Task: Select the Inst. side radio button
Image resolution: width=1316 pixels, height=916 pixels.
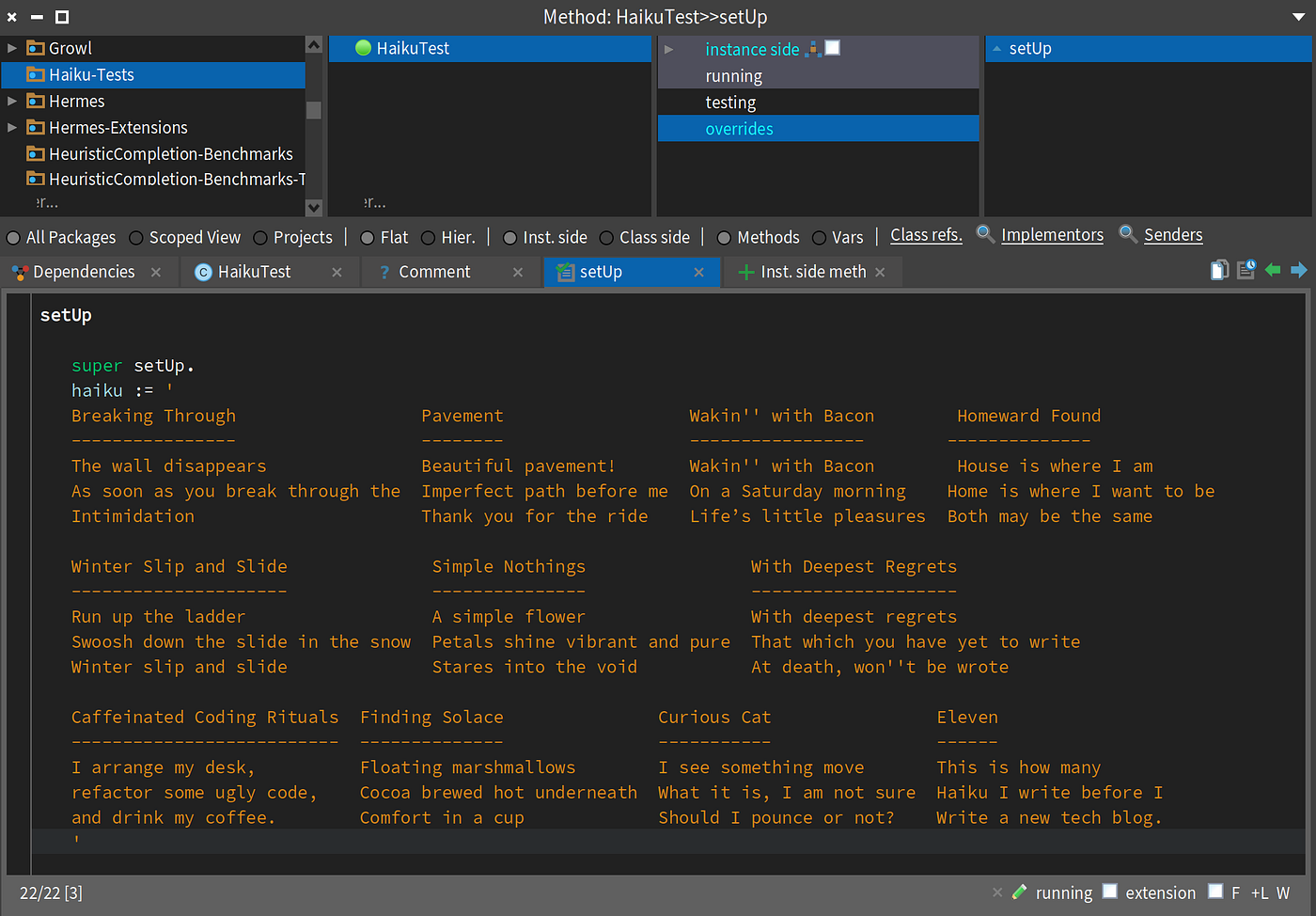Action: (x=509, y=238)
